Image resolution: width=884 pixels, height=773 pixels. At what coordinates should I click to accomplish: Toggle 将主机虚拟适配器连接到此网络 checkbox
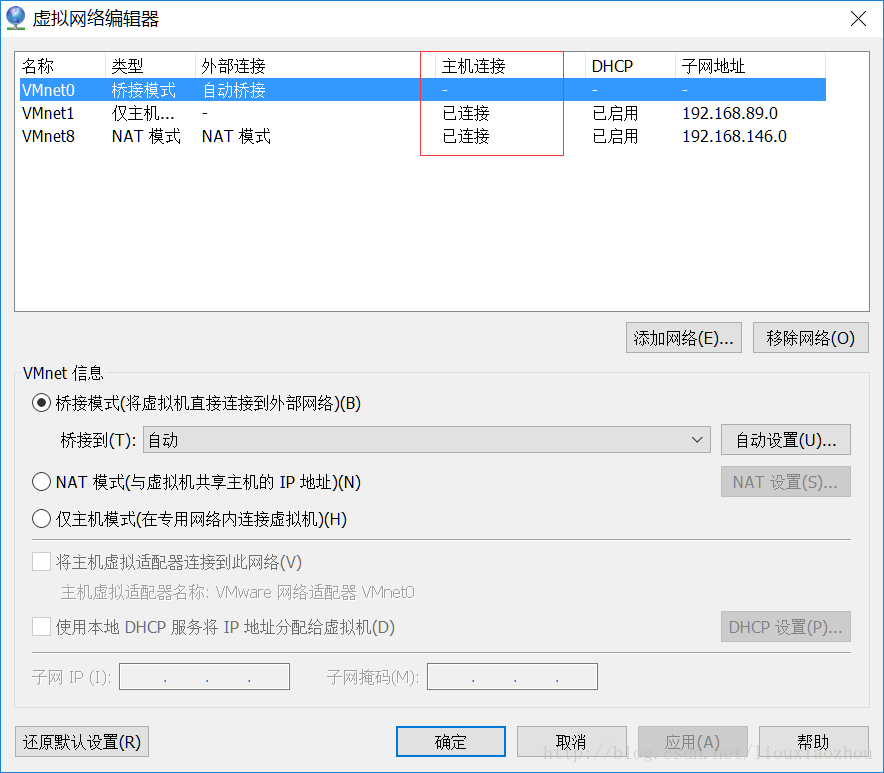[41, 562]
